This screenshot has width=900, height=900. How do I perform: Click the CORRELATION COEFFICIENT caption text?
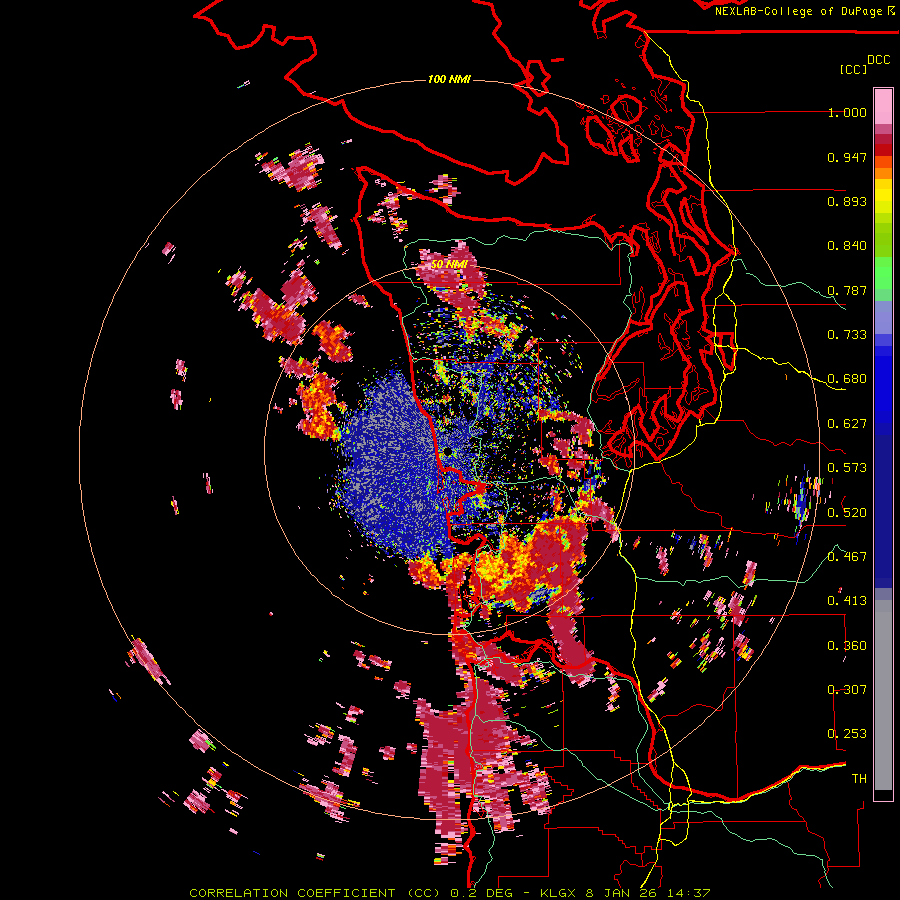coord(292,893)
